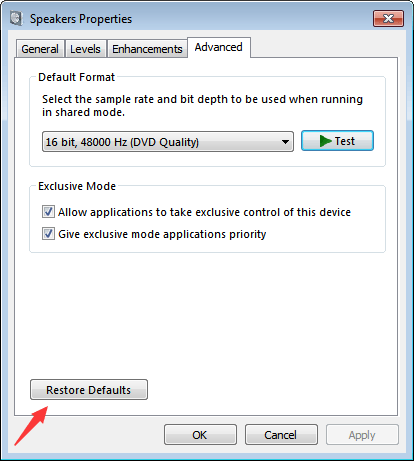
Task: Go to the Enhancements tab
Action: coord(147,49)
